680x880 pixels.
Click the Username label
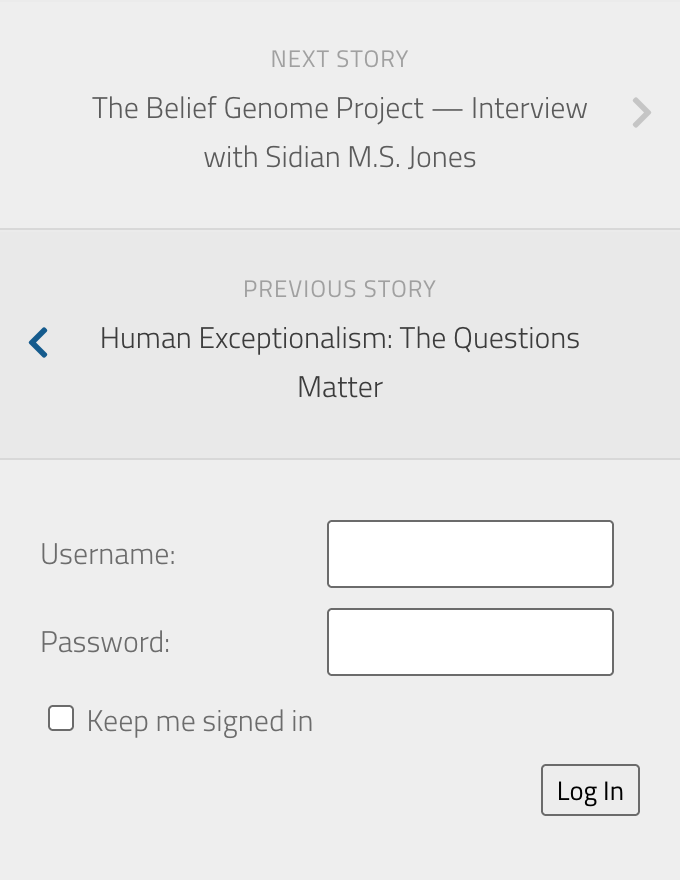coord(106,554)
